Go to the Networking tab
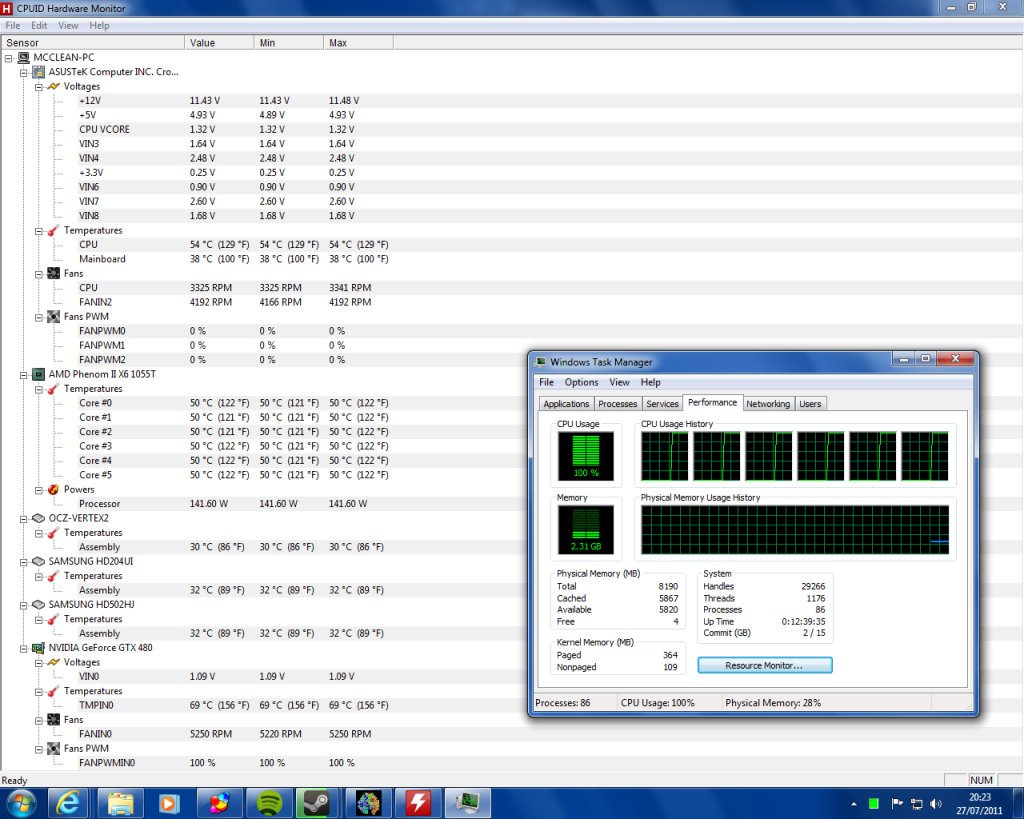The height and width of the screenshot is (819, 1024). [768, 404]
